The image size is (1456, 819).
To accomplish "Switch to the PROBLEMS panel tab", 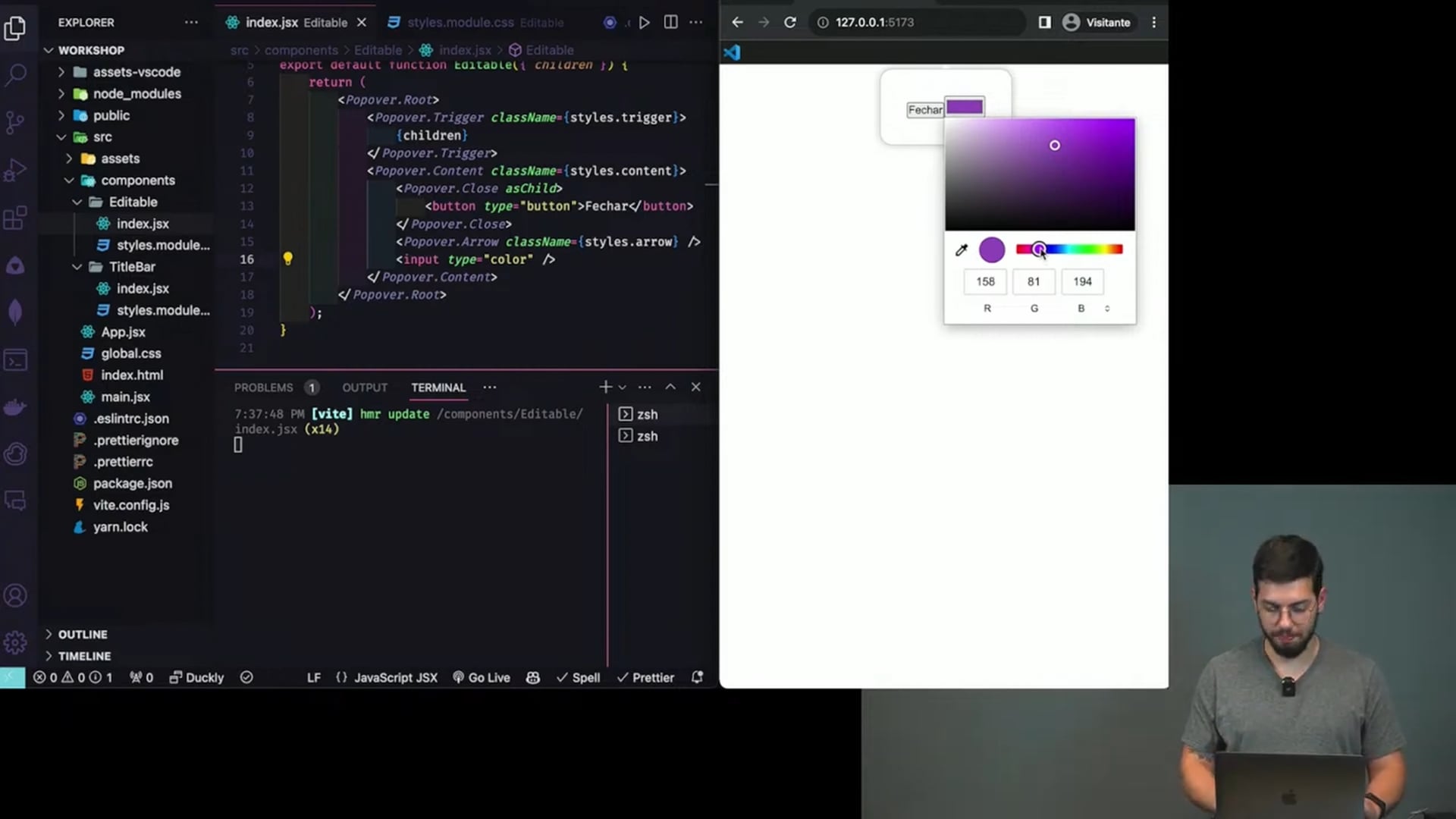I will 263,388.
